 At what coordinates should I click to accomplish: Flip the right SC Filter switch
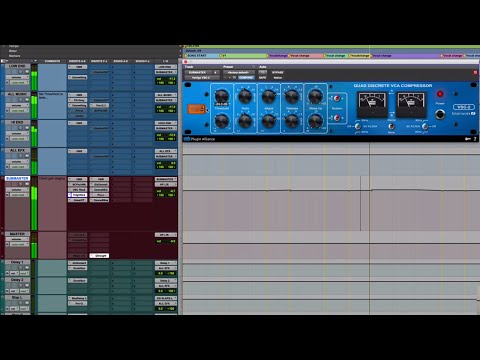click(x=425, y=126)
